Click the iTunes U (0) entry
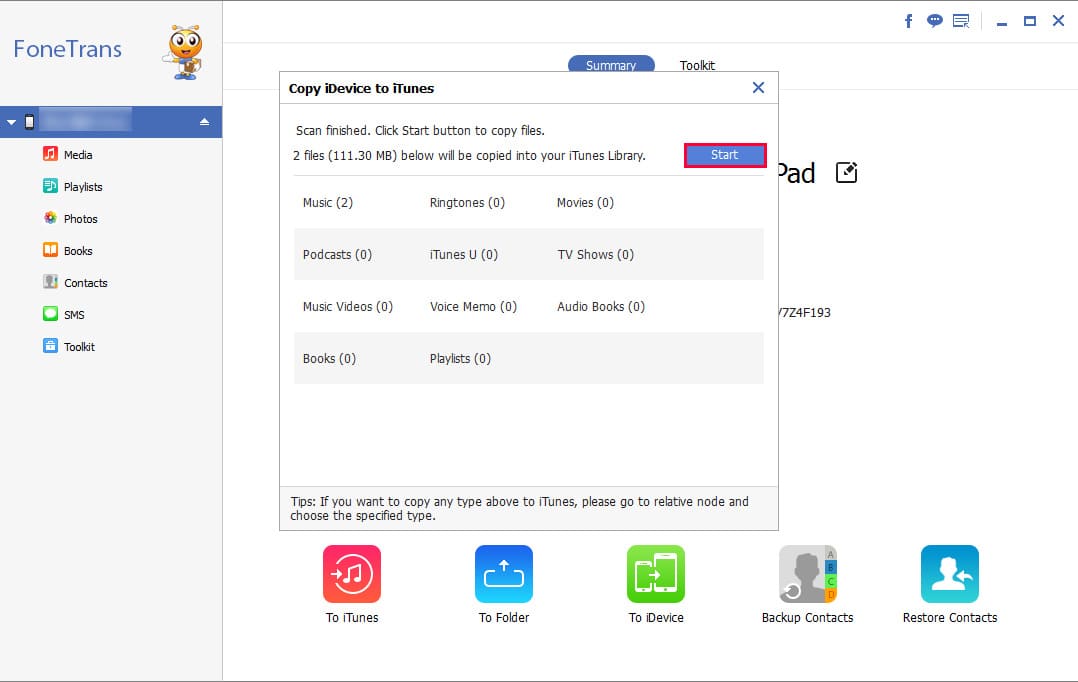This screenshot has height=682, width=1078. click(x=463, y=254)
